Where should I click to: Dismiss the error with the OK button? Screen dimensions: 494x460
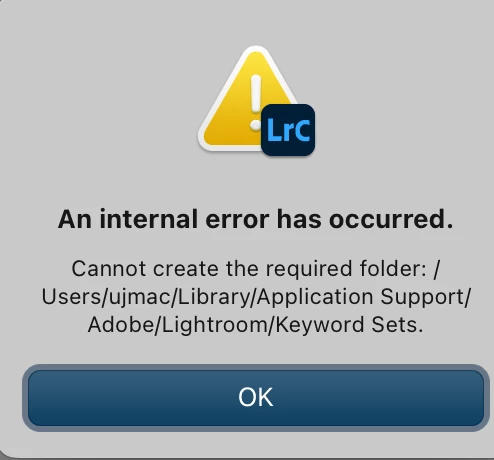coord(256,398)
